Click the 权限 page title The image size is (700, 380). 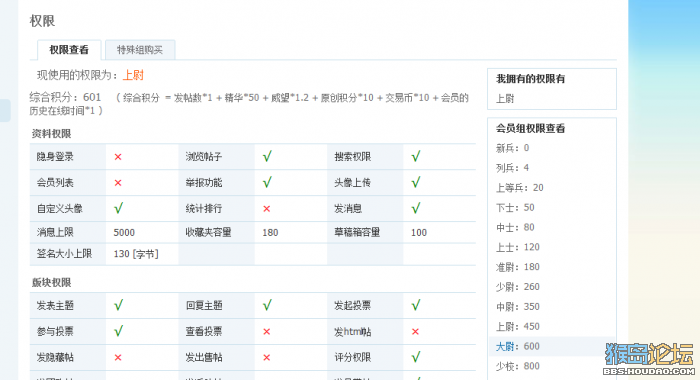[x=42, y=21]
